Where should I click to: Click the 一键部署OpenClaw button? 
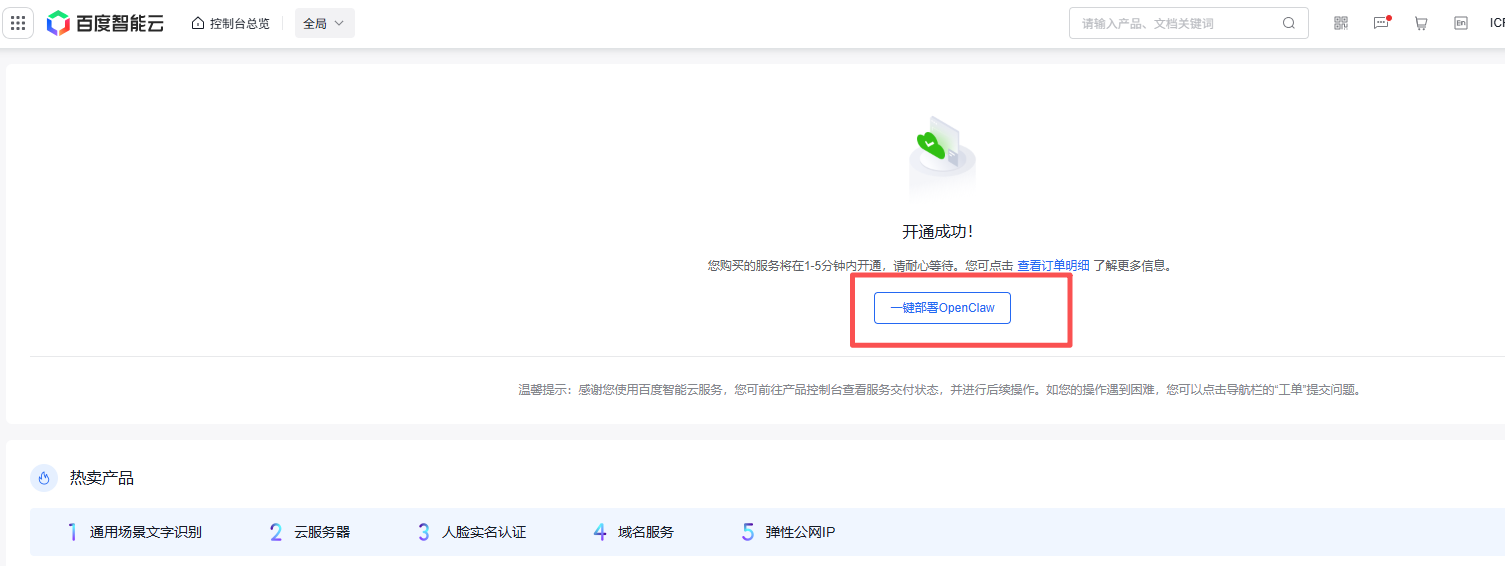(942, 308)
